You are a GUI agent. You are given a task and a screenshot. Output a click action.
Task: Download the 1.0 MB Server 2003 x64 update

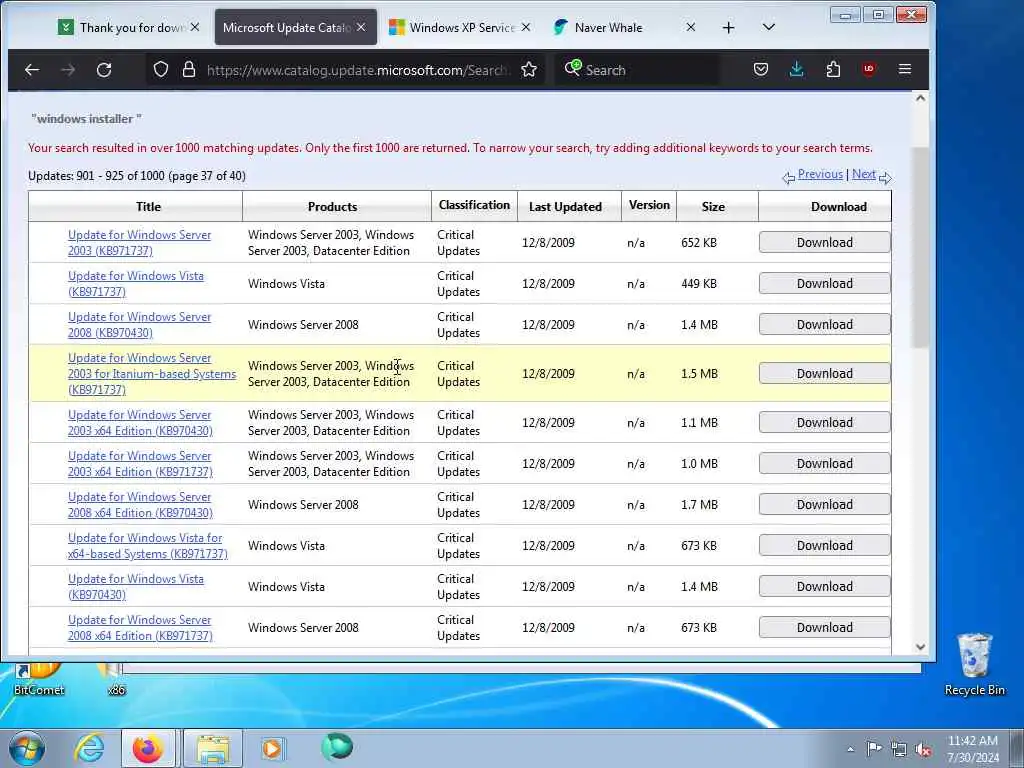click(824, 464)
